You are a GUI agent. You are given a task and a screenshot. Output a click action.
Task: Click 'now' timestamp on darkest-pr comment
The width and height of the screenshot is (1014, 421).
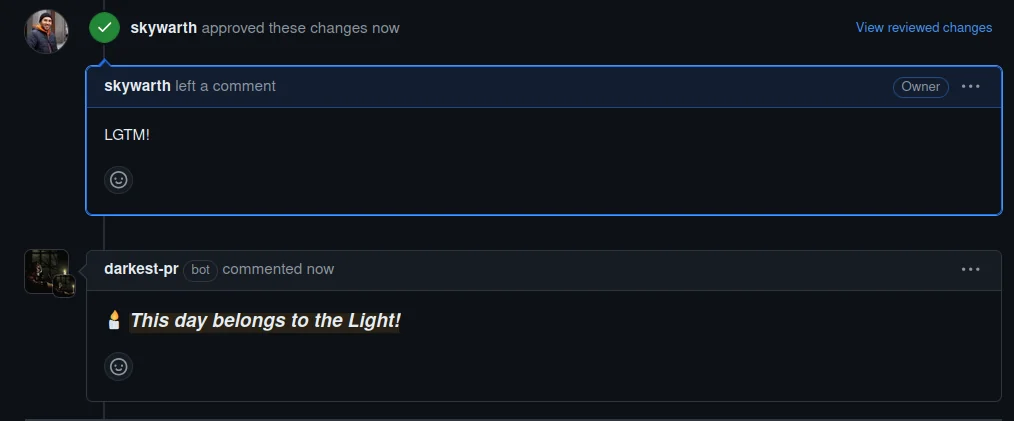click(x=321, y=269)
